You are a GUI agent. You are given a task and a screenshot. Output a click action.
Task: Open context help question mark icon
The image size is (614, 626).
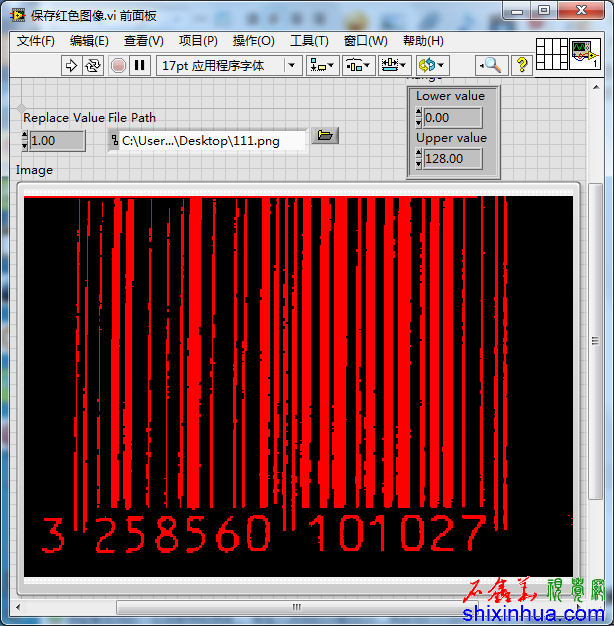coord(521,65)
